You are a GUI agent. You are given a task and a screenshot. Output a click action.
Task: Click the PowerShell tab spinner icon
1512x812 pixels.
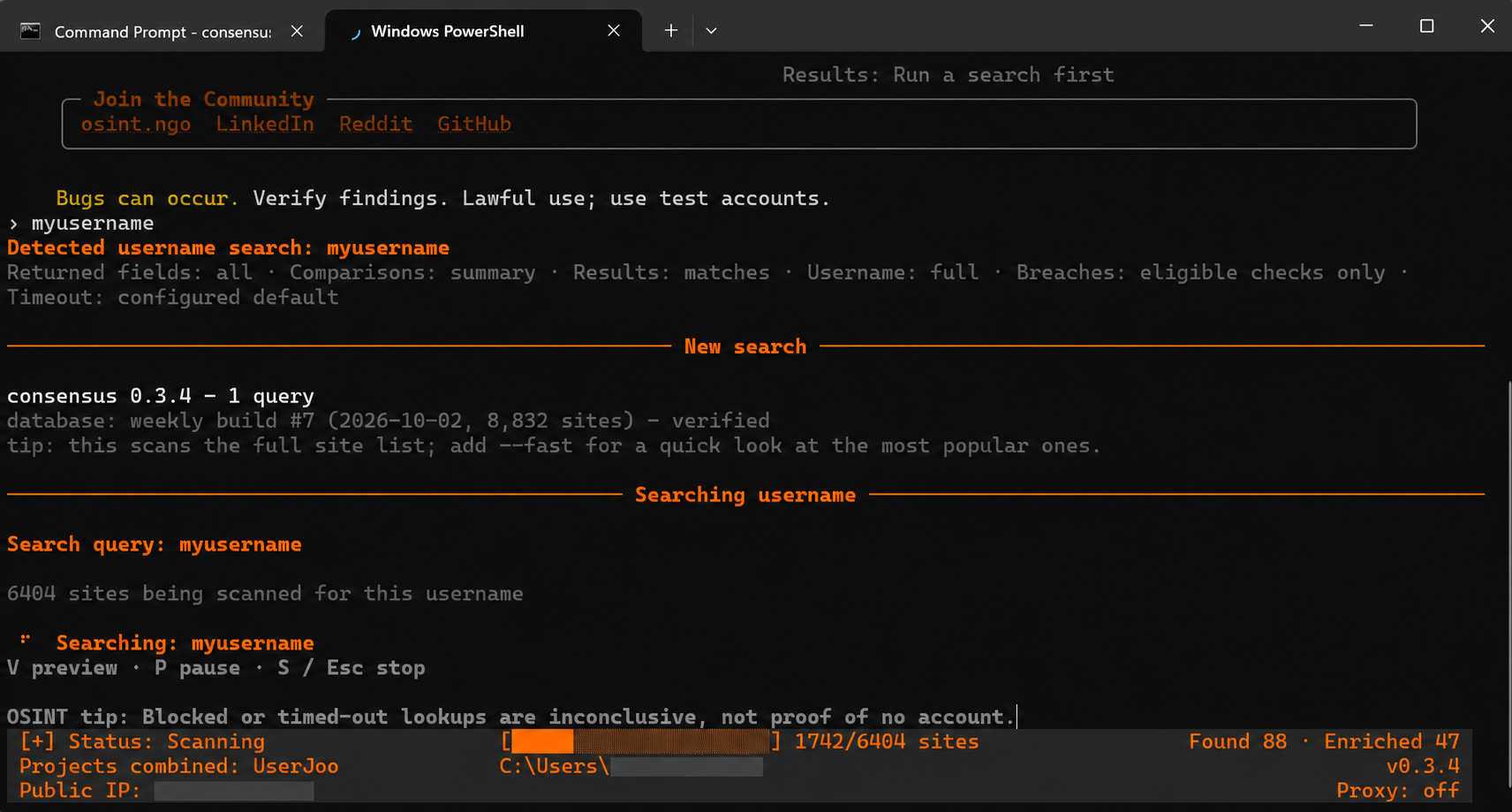coord(354,32)
